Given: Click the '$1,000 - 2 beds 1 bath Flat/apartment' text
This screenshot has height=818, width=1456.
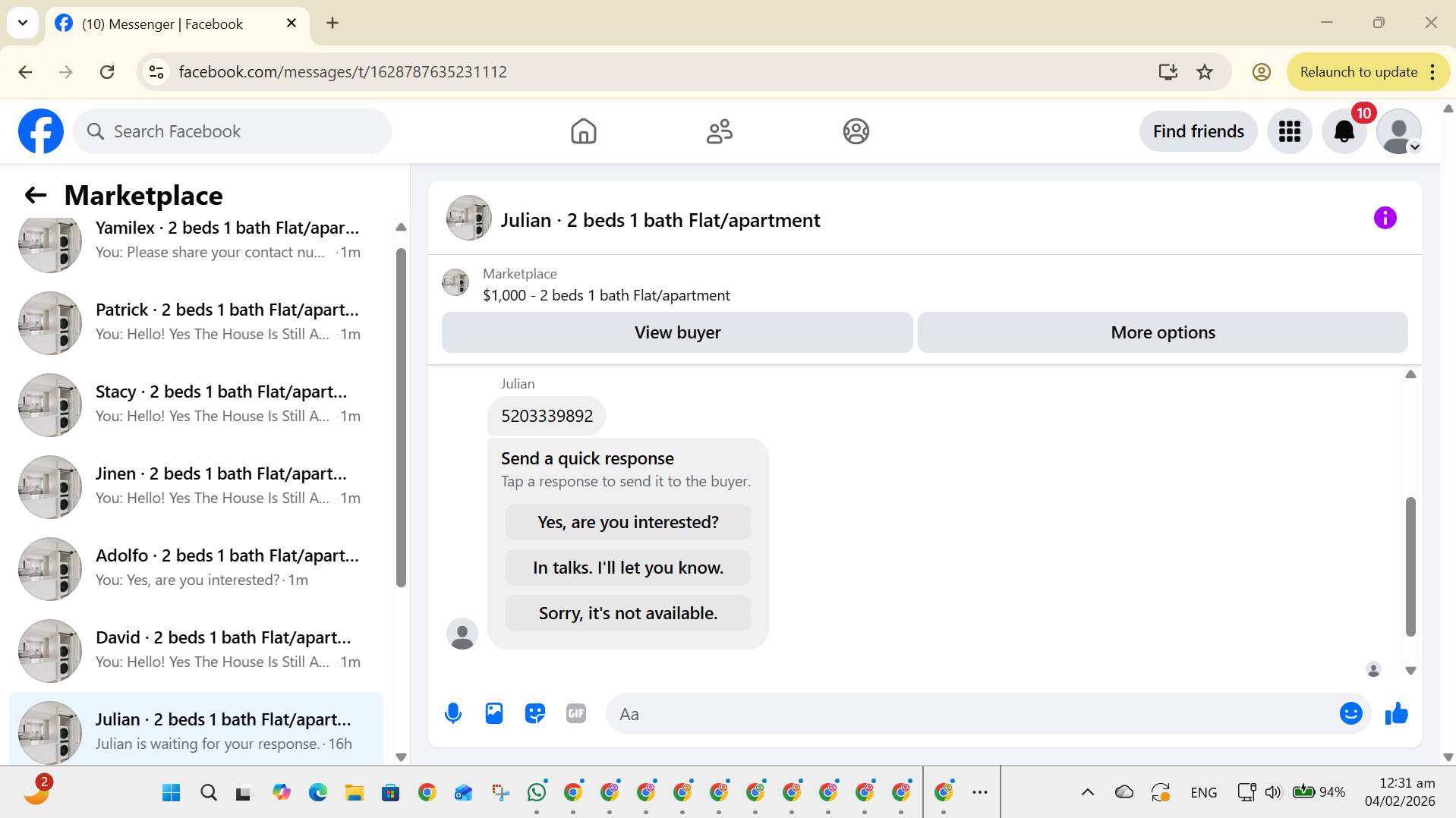Looking at the screenshot, I should (x=606, y=295).
